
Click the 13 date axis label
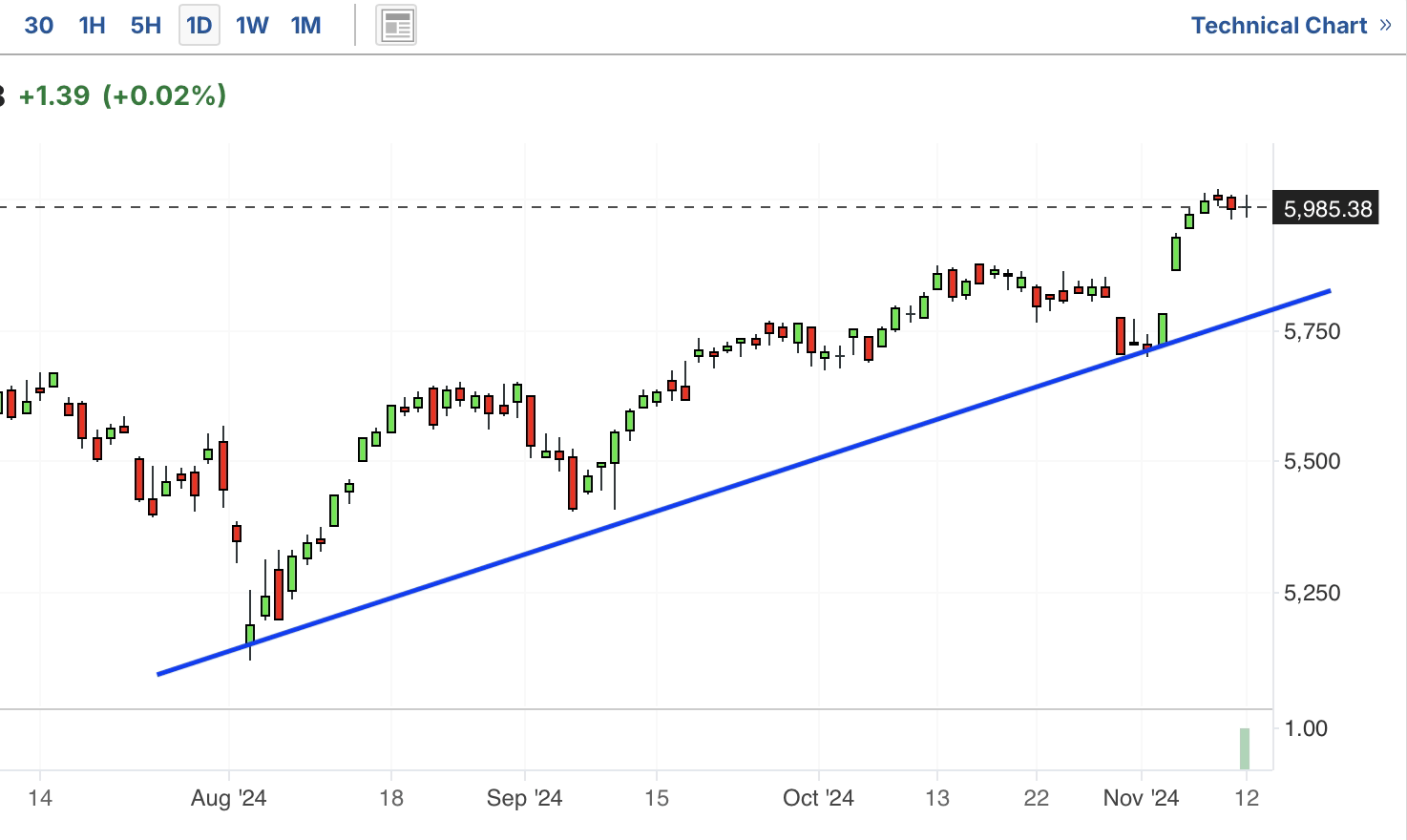point(937,798)
